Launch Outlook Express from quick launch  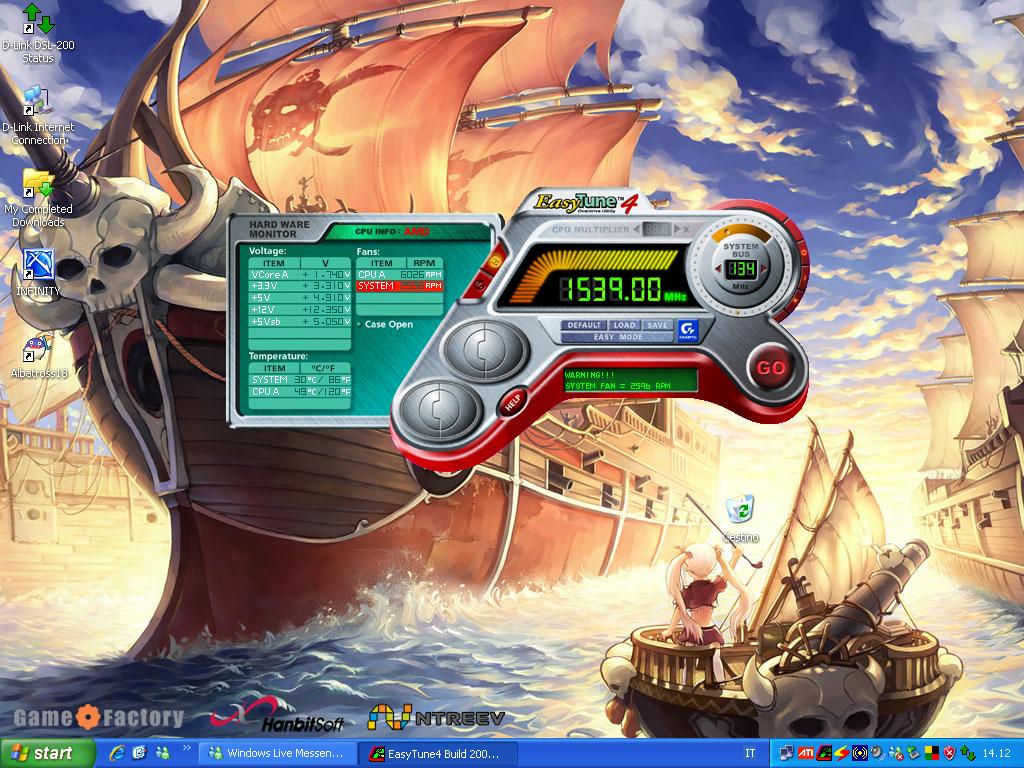click(139, 753)
